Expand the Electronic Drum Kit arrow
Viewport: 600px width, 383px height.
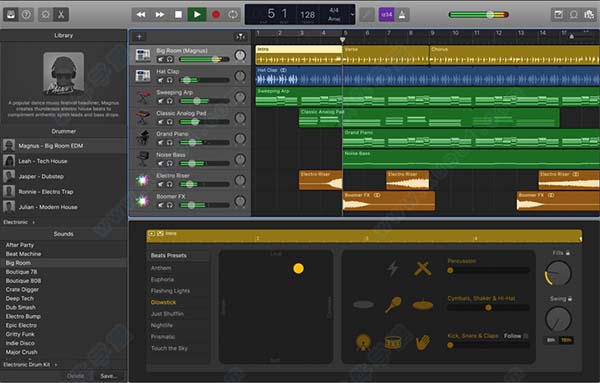click(56, 365)
